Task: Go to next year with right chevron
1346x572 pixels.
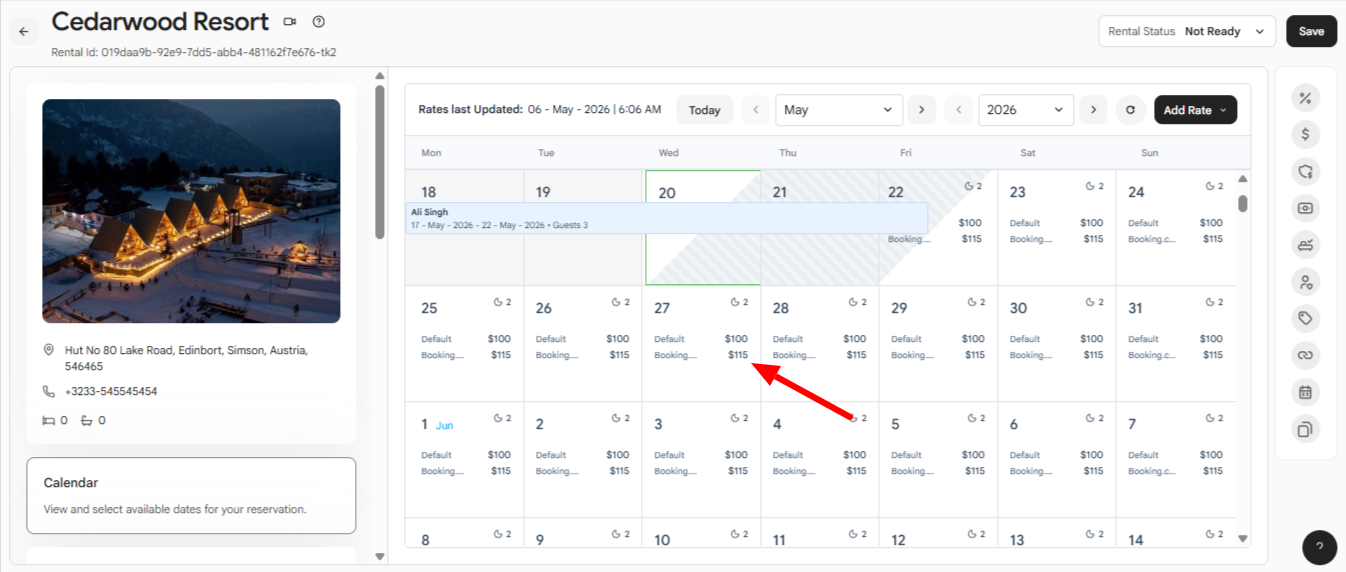Action: (1093, 110)
